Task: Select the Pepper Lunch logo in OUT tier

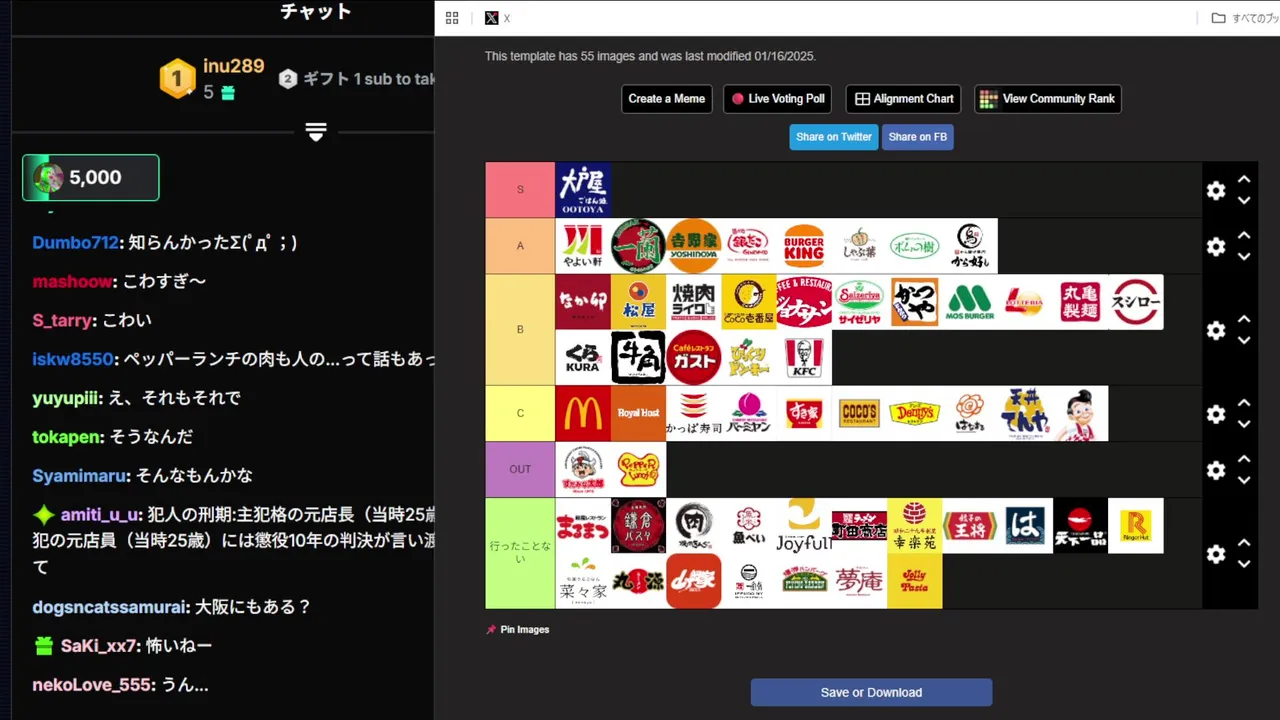Action: (x=638, y=470)
